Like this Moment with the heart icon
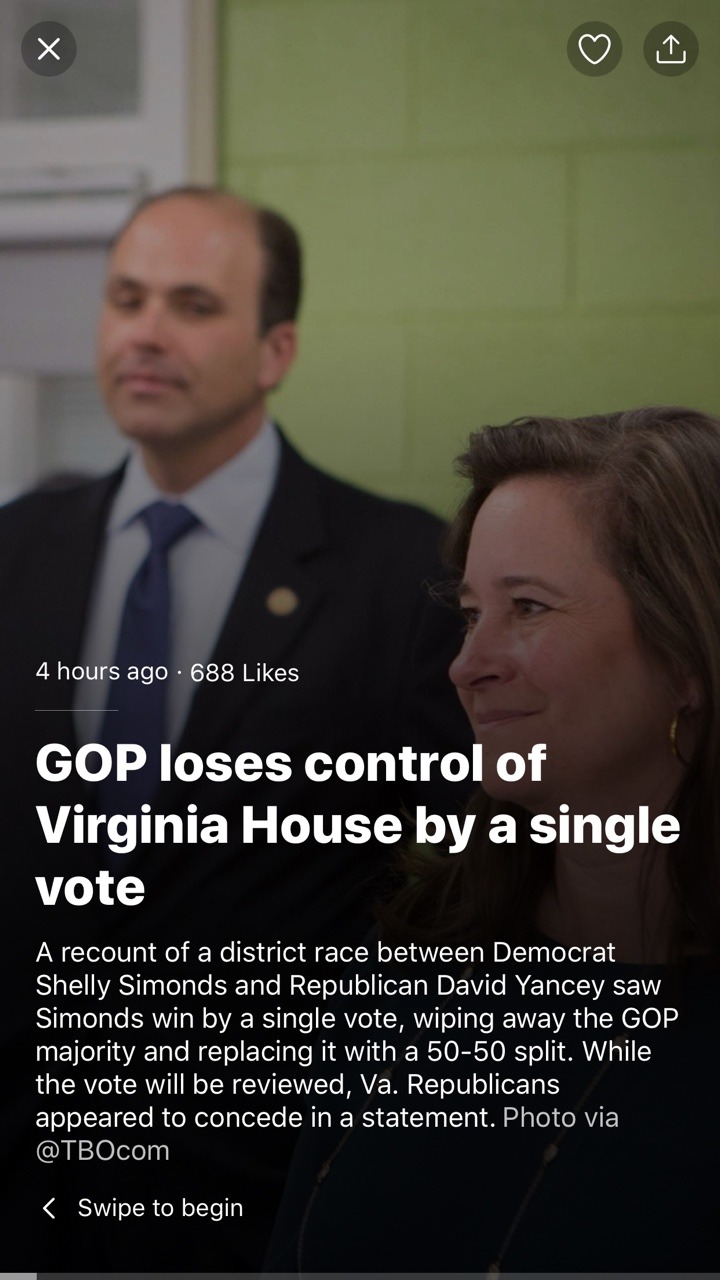Viewport: 720px width, 1280px height. click(594, 49)
